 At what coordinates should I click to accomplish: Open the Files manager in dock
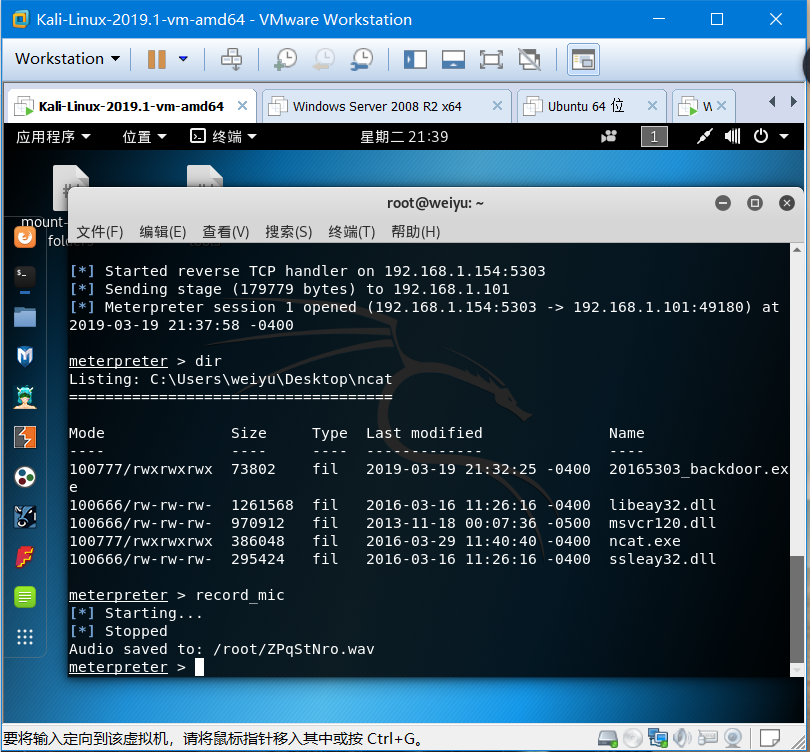pos(25,317)
